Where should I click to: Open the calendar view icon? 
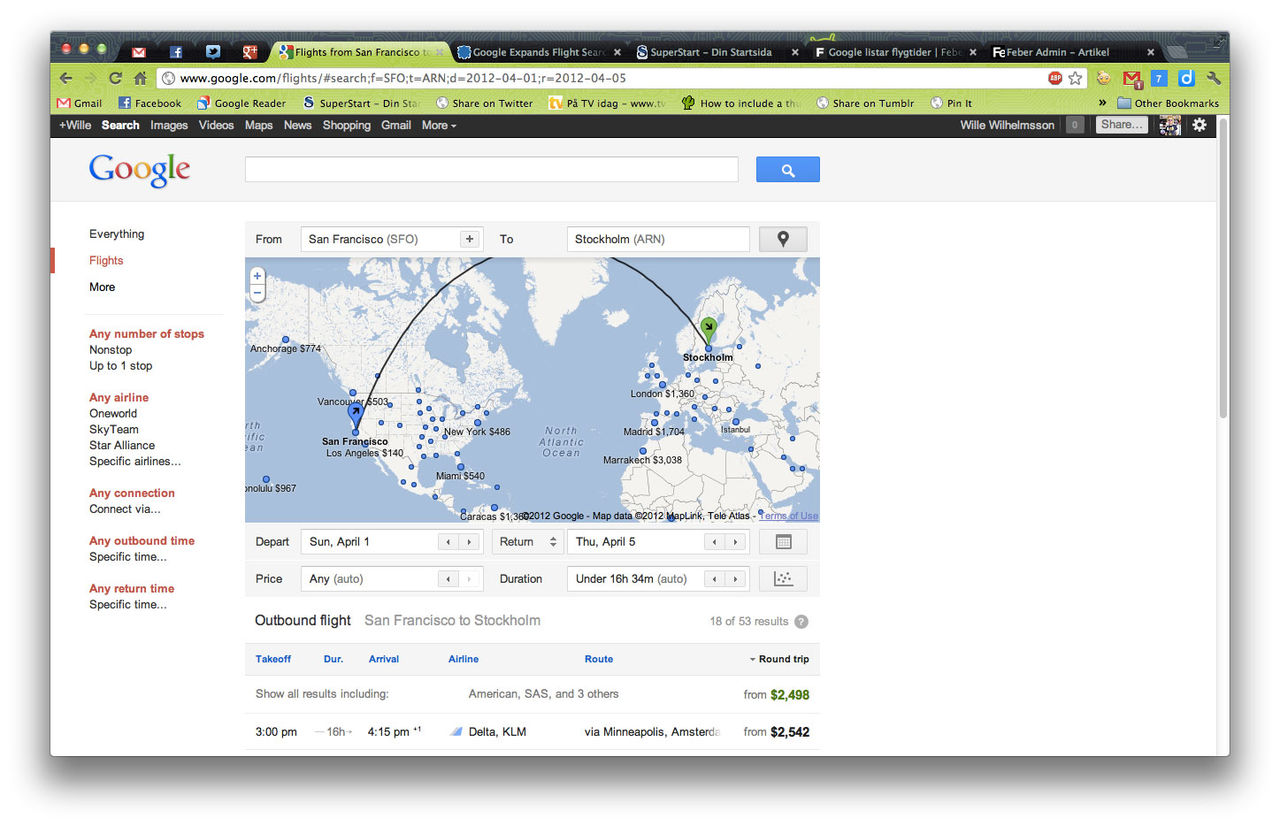click(x=783, y=541)
